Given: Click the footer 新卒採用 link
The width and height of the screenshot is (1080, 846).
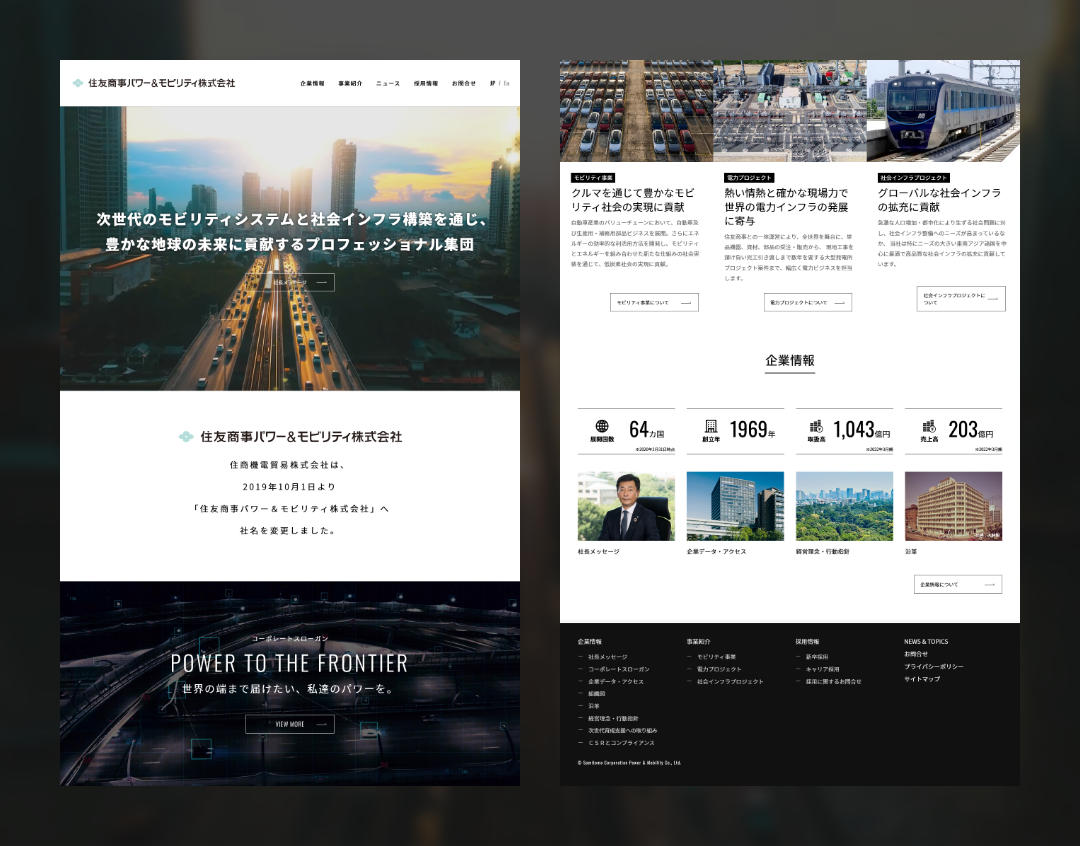Looking at the screenshot, I should [x=817, y=657].
